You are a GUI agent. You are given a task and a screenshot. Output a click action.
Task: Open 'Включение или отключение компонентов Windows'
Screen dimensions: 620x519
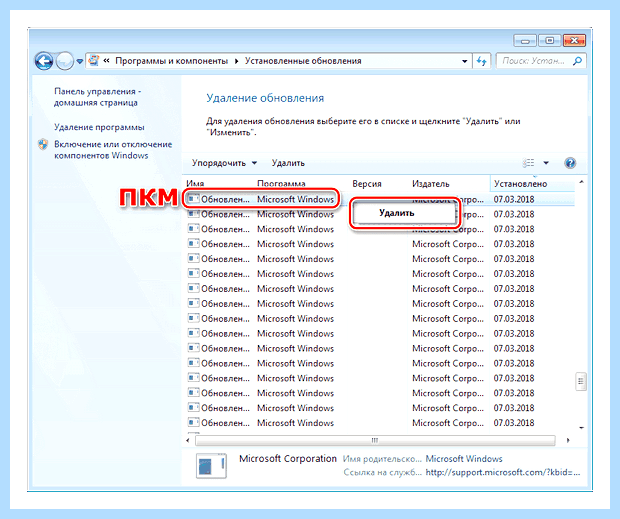coord(113,150)
